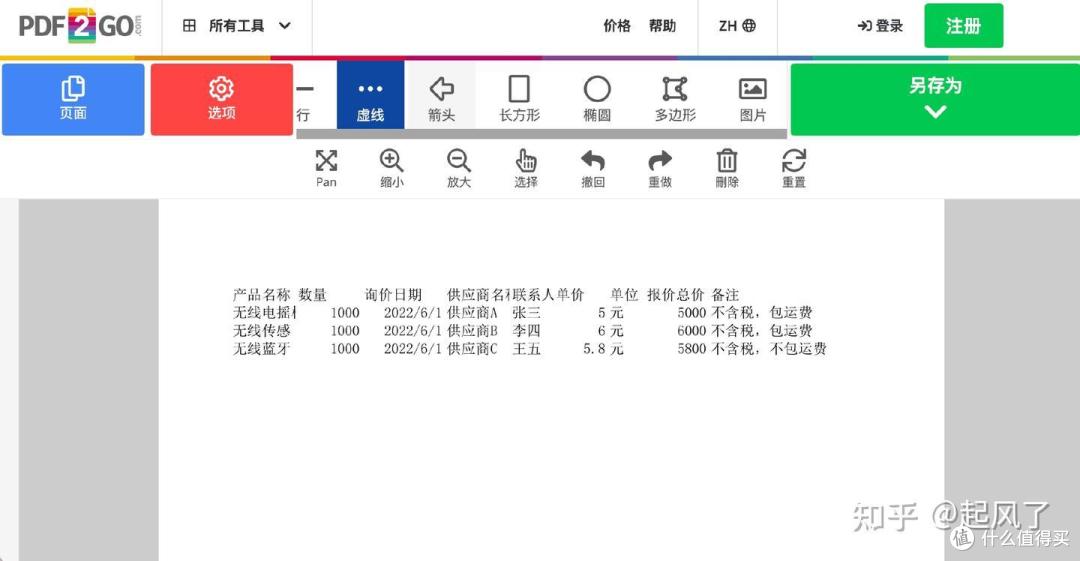Click the green 注册 button
Image resolution: width=1080 pixels, height=561 pixels.
pyautogui.click(x=963, y=26)
